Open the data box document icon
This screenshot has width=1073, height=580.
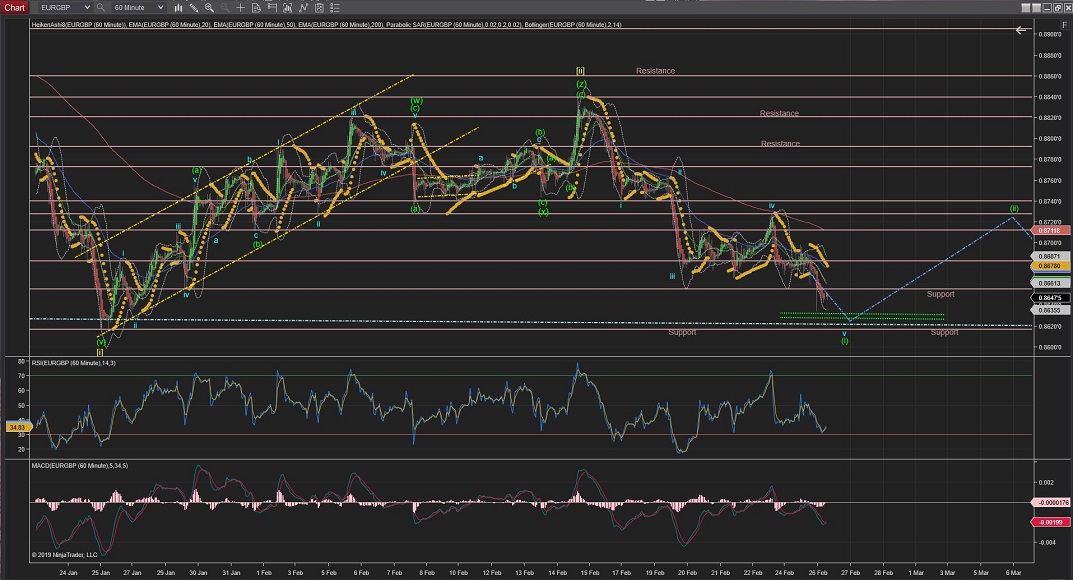coord(256,8)
